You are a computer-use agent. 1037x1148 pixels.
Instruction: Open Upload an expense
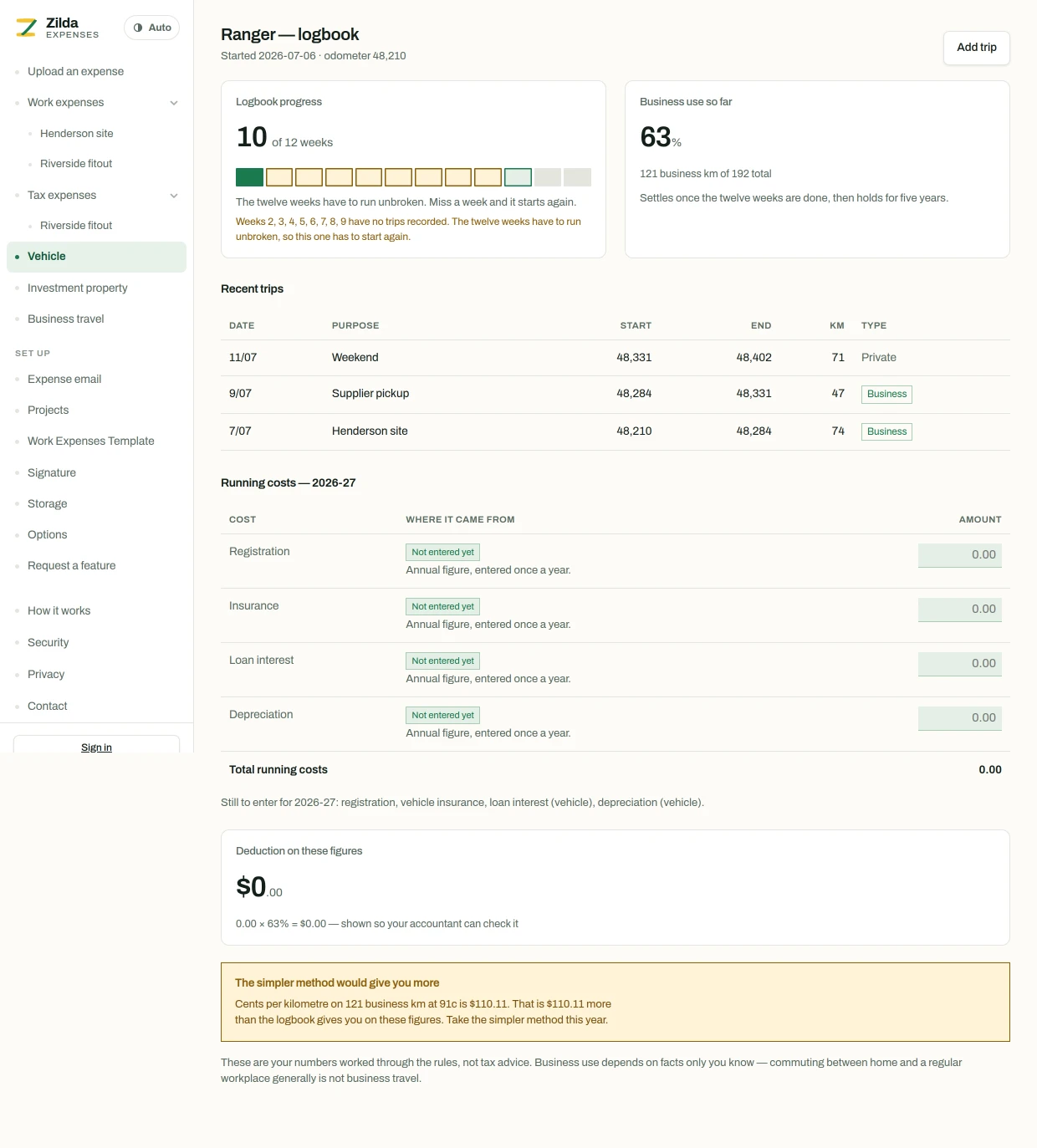coord(75,72)
